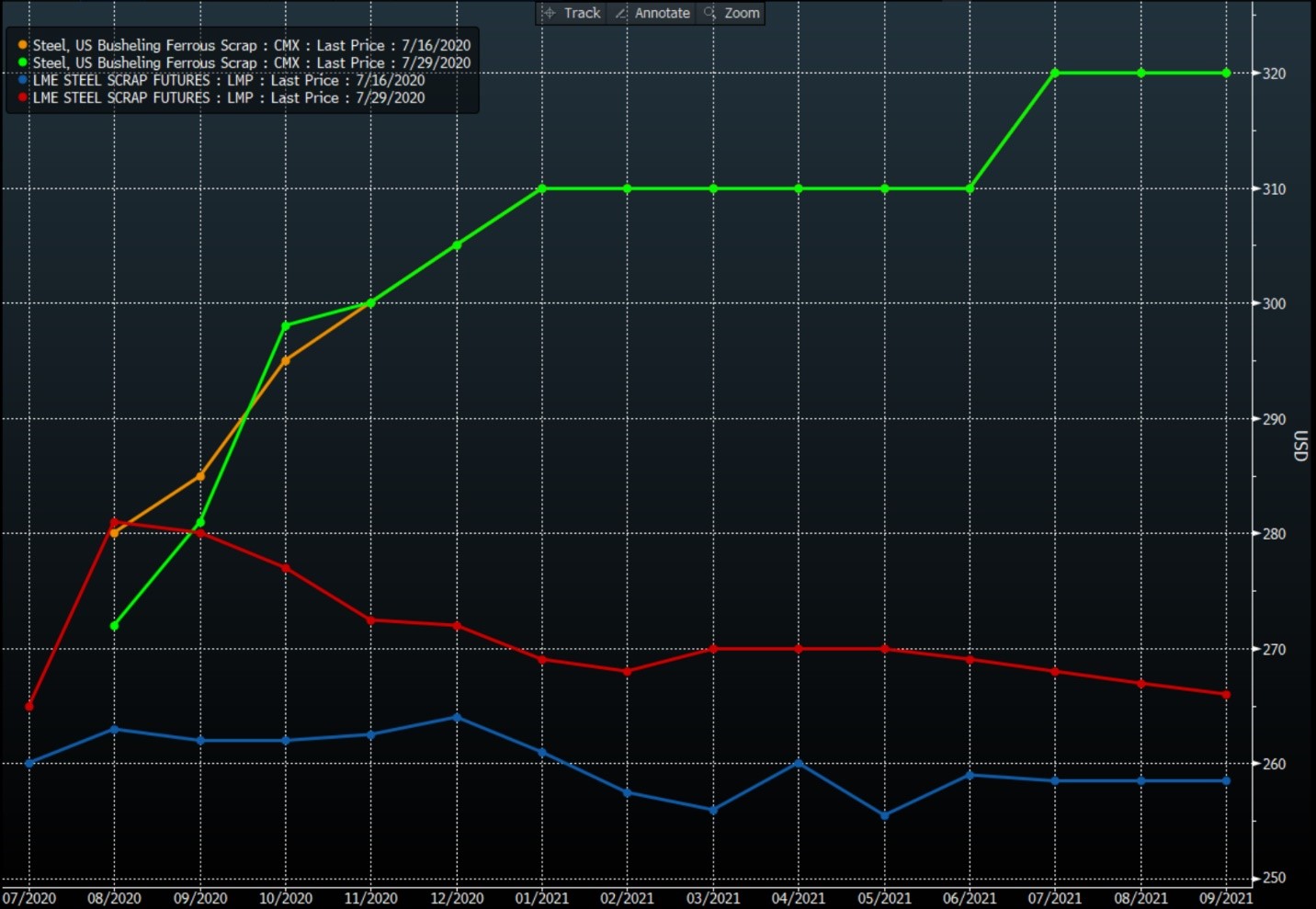The image size is (1316, 909).
Task: Click the Zoom magnifier icon
Action: click(709, 13)
